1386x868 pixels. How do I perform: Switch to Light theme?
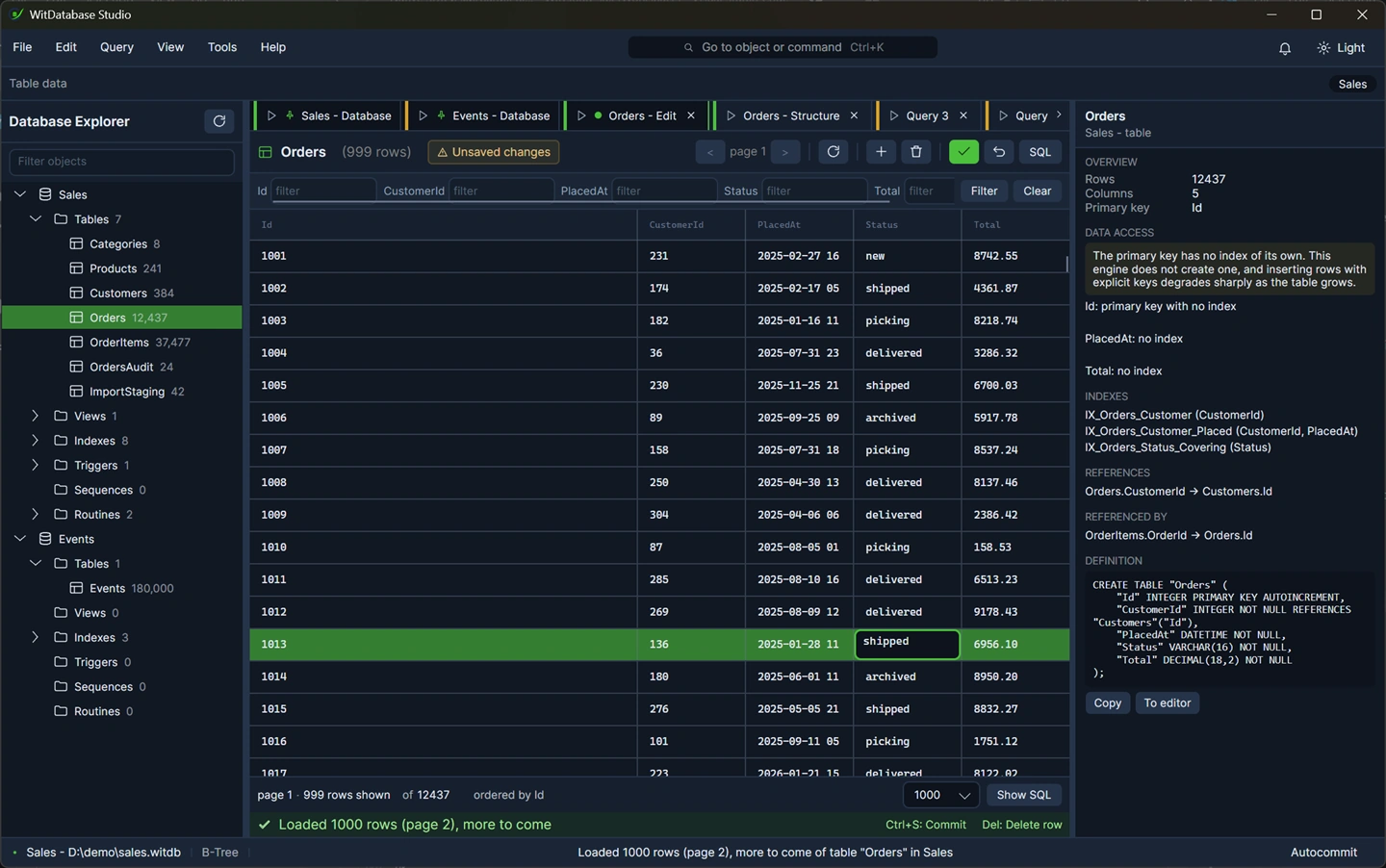click(x=1341, y=48)
